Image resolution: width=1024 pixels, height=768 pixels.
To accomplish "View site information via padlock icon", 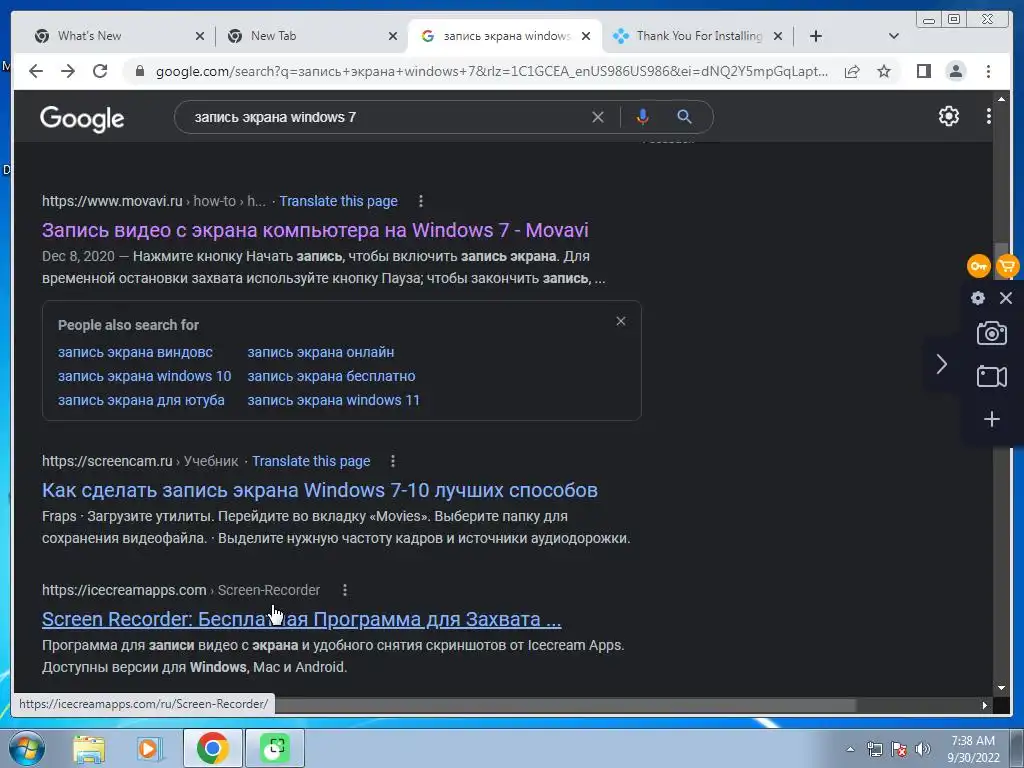I will (139, 71).
